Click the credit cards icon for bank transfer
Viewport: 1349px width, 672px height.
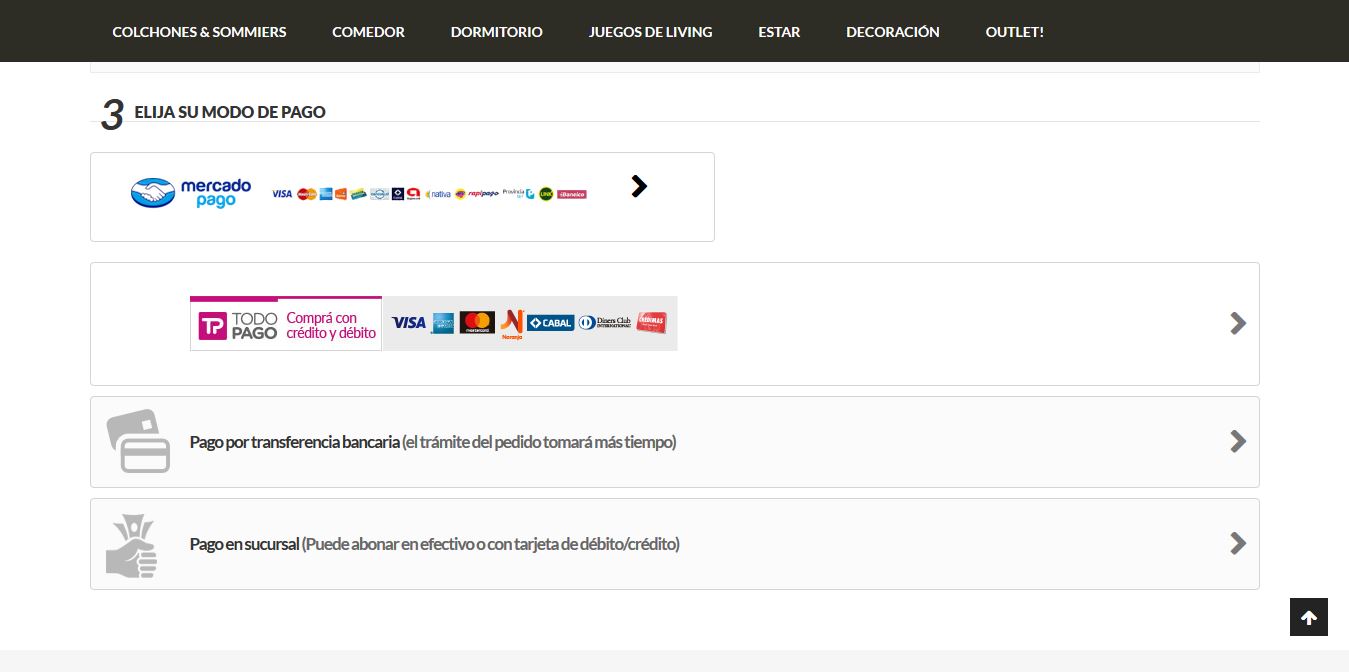[x=138, y=441]
